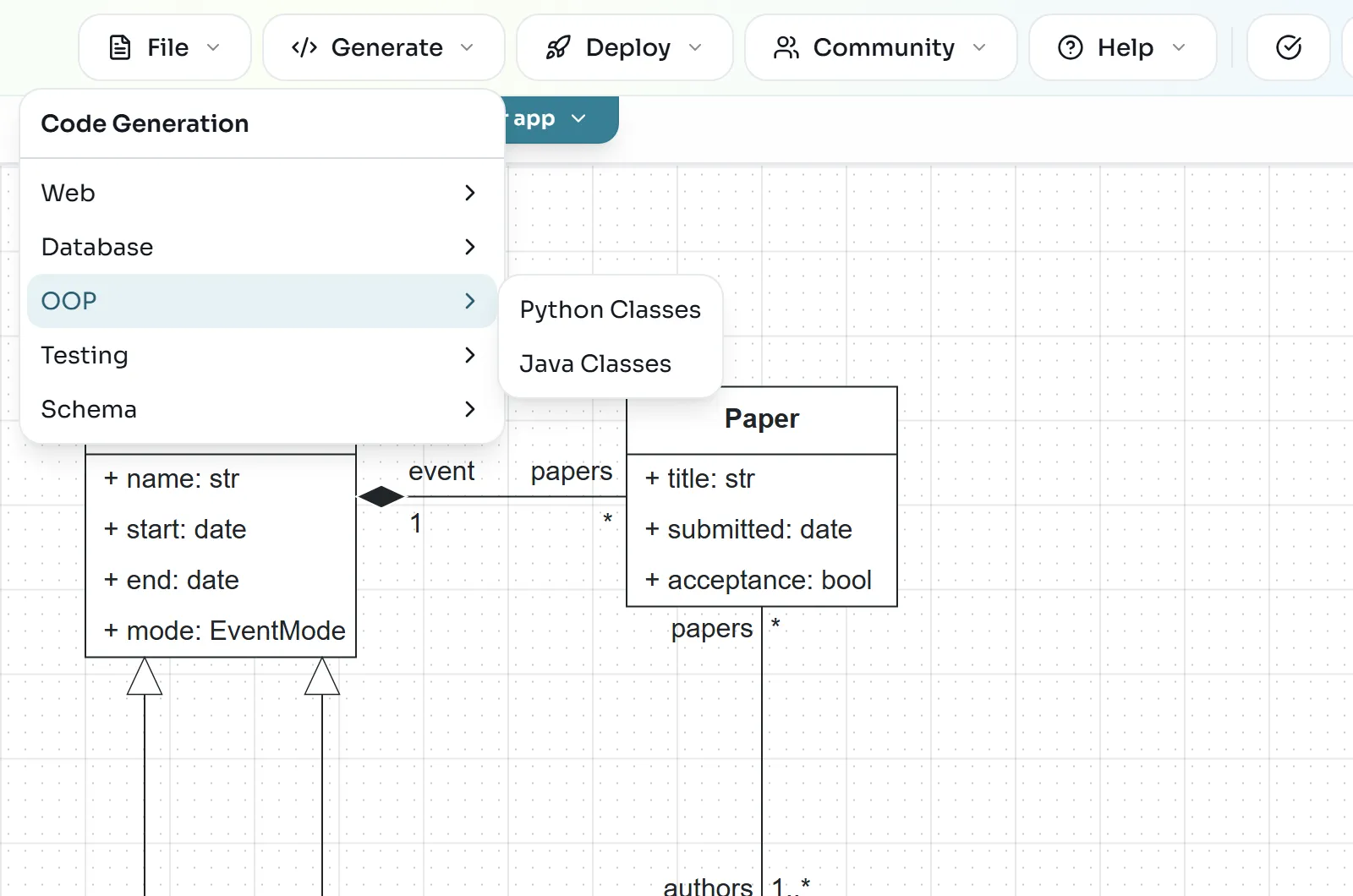Open the Schema submenu
The height and width of the screenshot is (896, 1353).
point(261,409)
